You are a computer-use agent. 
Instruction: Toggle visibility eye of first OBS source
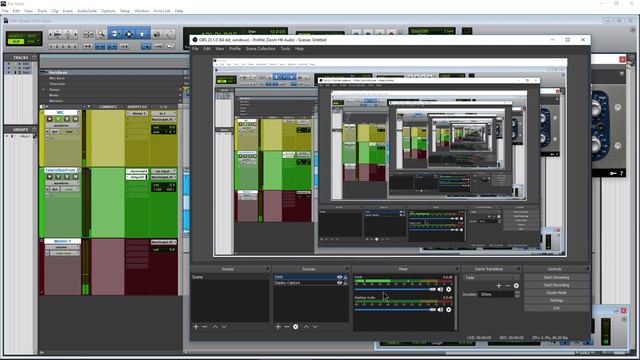pos(339,277)
